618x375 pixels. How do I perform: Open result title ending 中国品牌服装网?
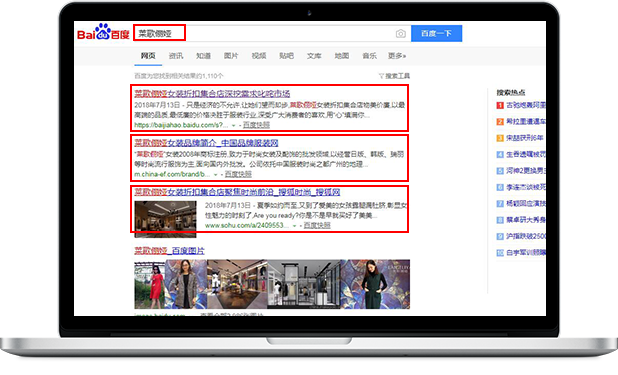[x=207, y=143]
